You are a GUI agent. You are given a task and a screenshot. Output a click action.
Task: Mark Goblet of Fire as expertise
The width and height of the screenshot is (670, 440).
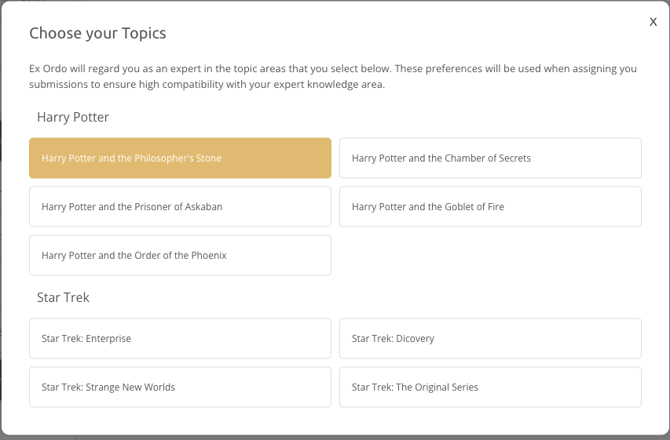[490, 207]
